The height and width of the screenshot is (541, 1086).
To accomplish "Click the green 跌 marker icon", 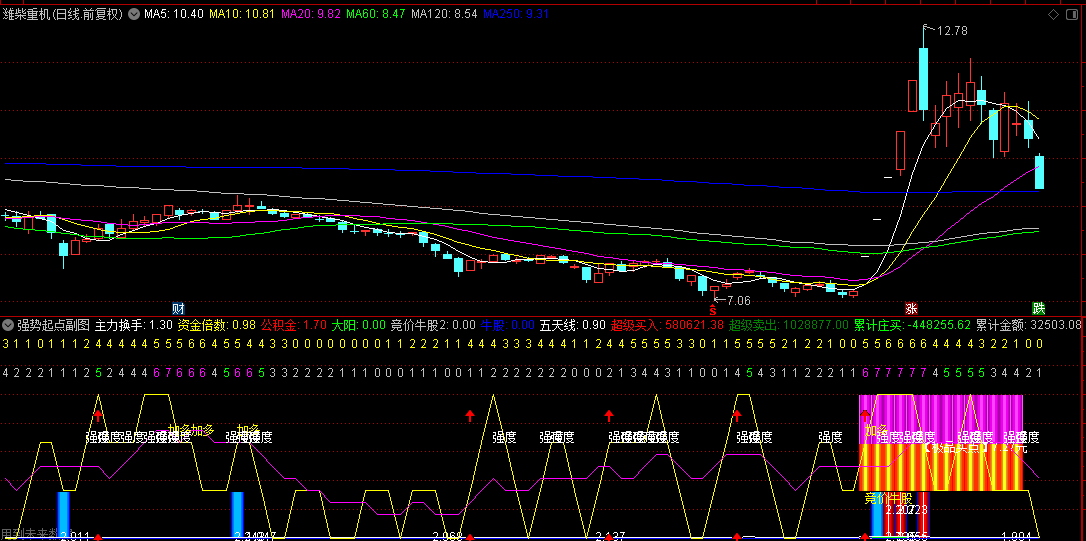I will point(1039,307).
